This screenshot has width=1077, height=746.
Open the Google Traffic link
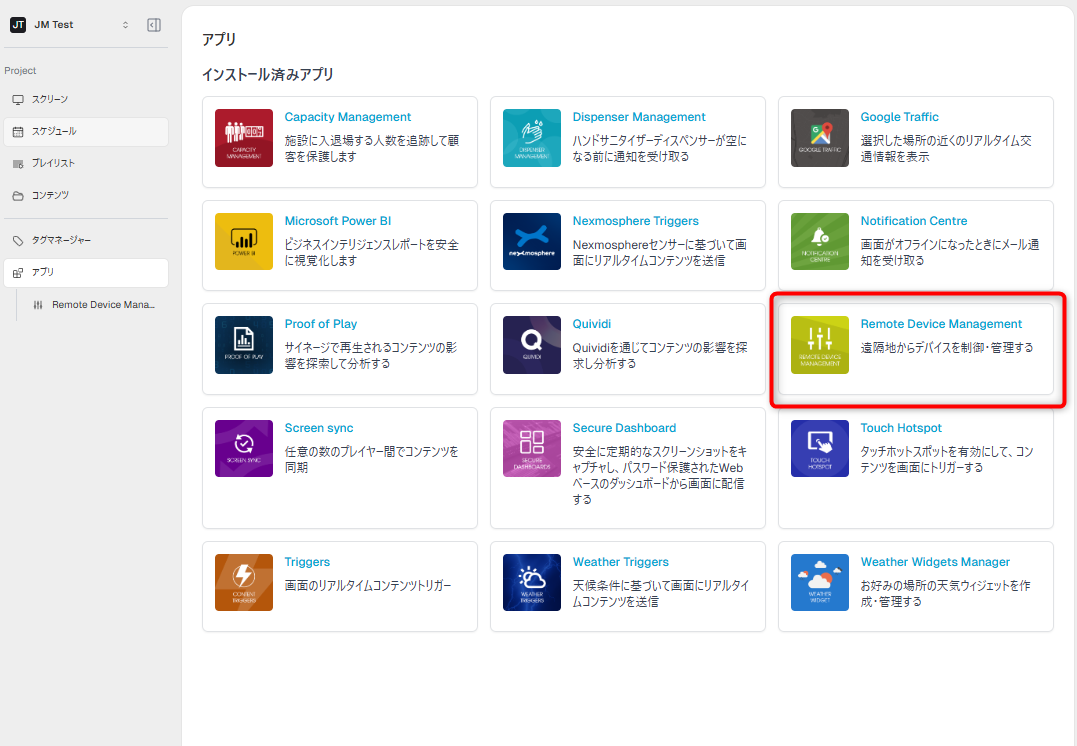[x=899, y=117]
